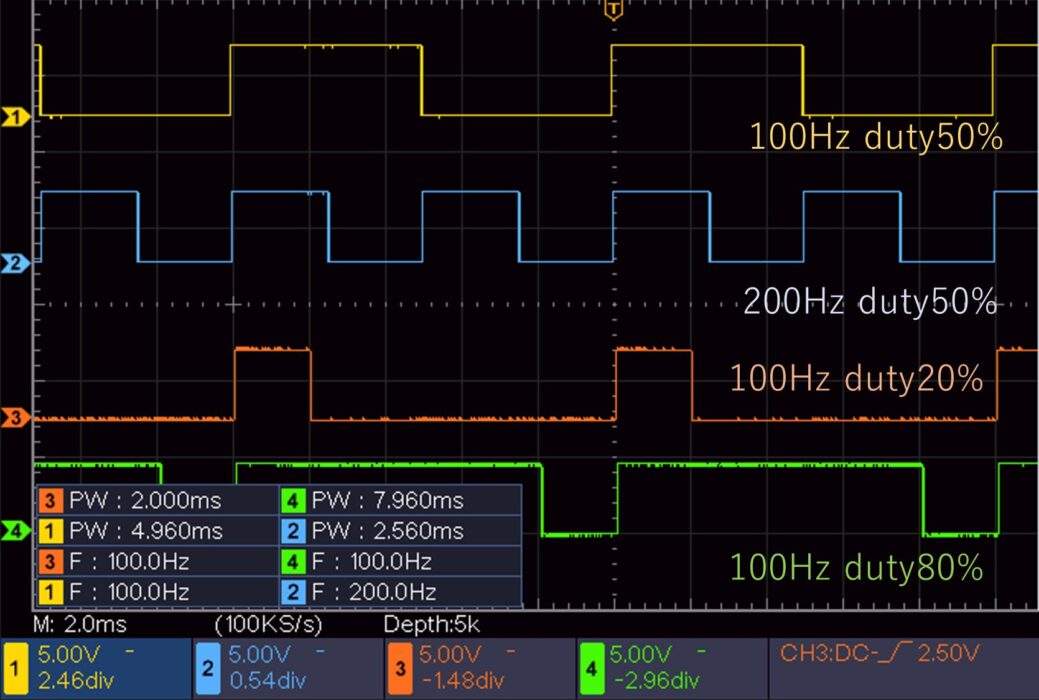Screen dimensions: 1039x700
Task: Click the CH1 PW measurement badge
Action: tap(50, 531)
